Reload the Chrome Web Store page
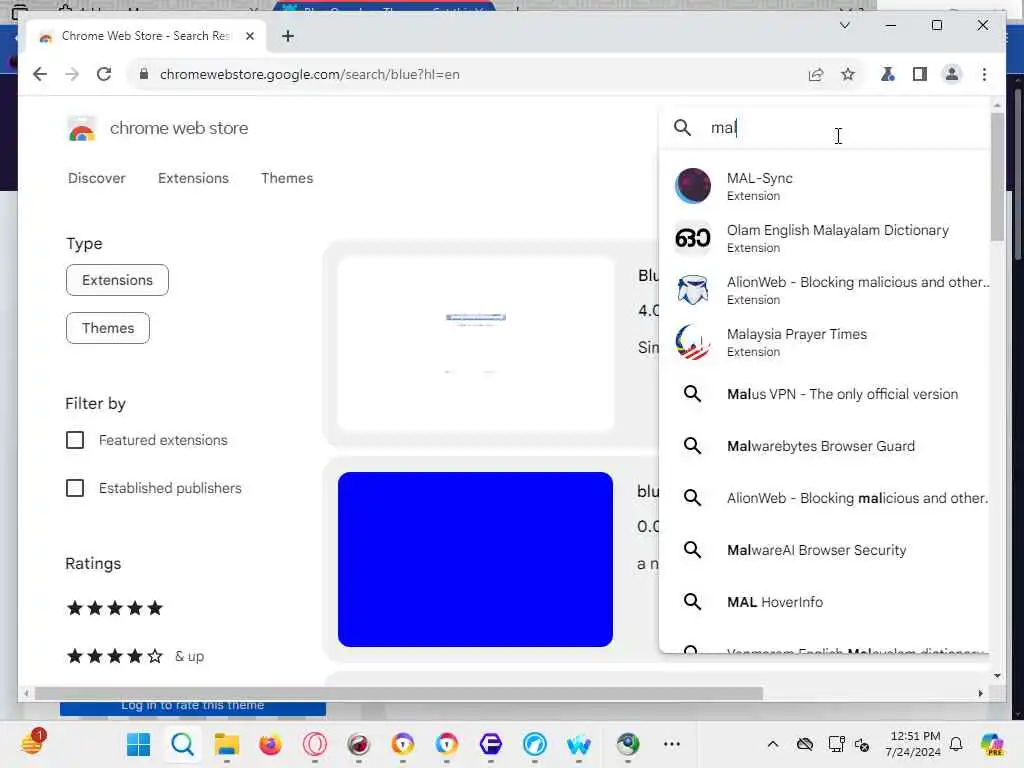Viewport: 1024px width, 768px height. (x=104, y=74)
